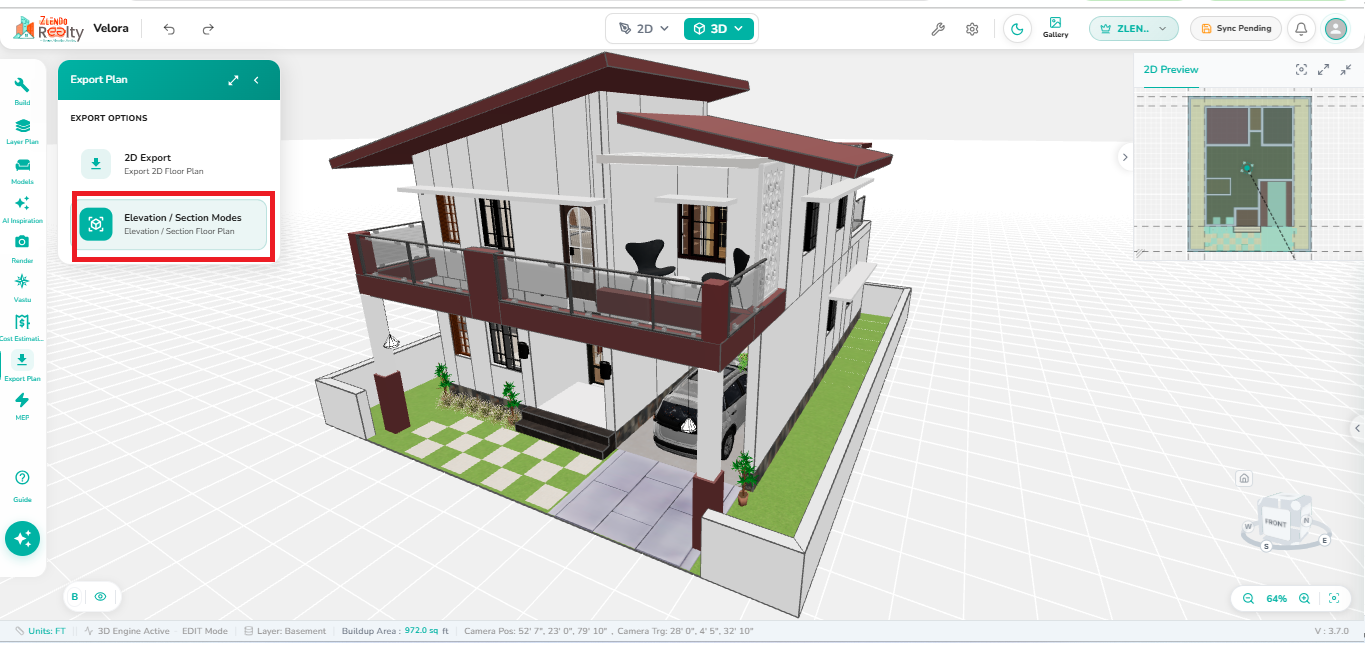
Task: Open the Layer Plan sidebar tool
Action: (22, 131)
